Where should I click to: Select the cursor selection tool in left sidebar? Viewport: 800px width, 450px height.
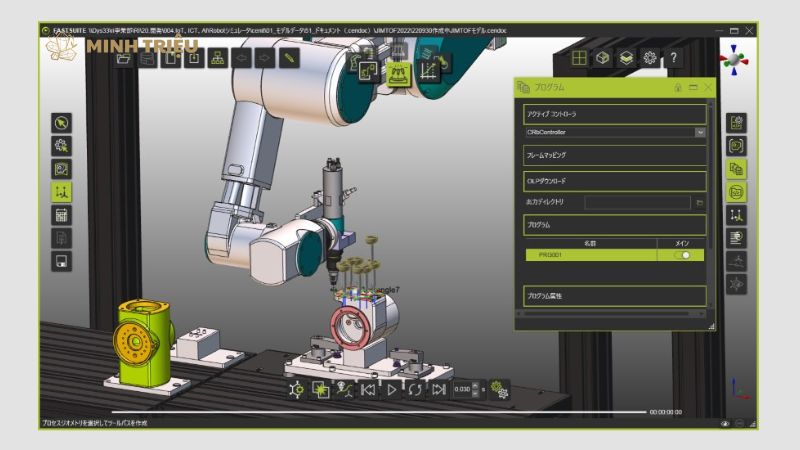62,123
